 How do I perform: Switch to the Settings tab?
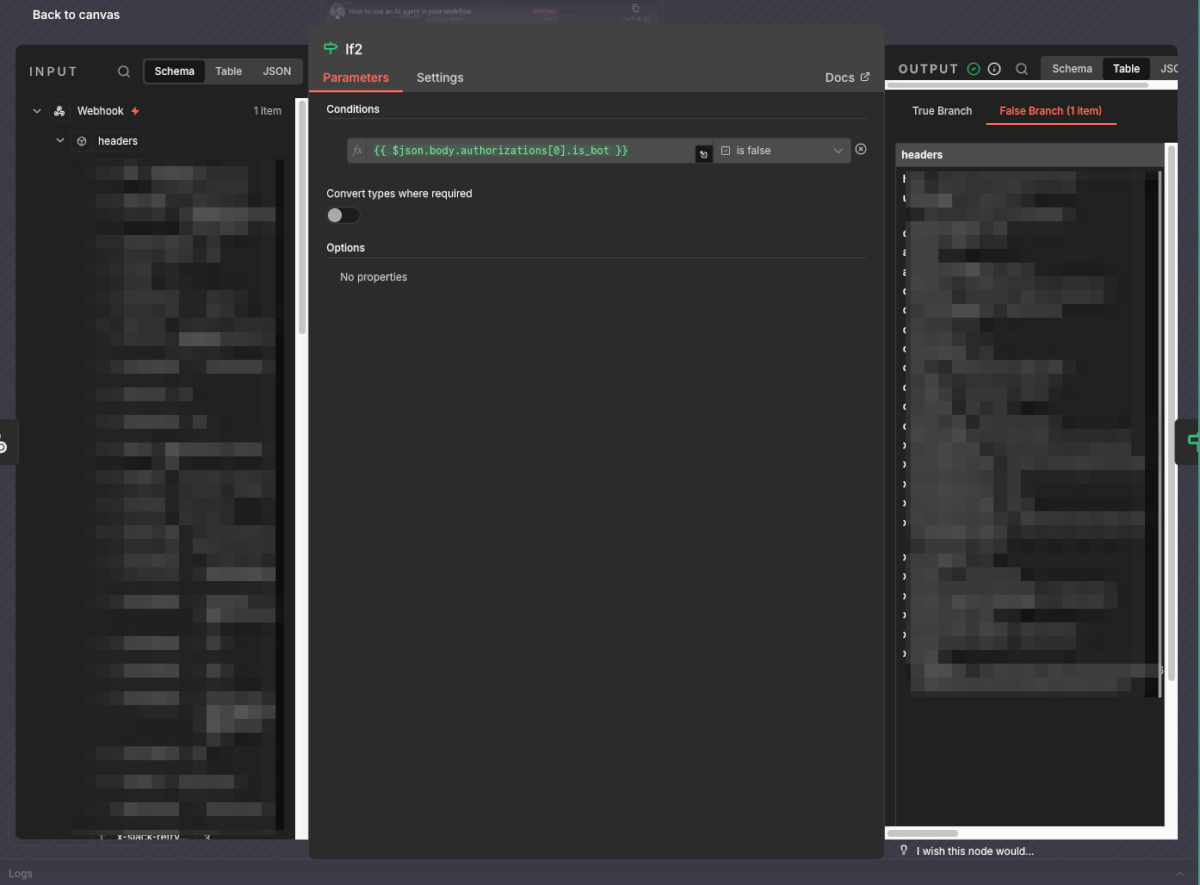tap(440, 78)
